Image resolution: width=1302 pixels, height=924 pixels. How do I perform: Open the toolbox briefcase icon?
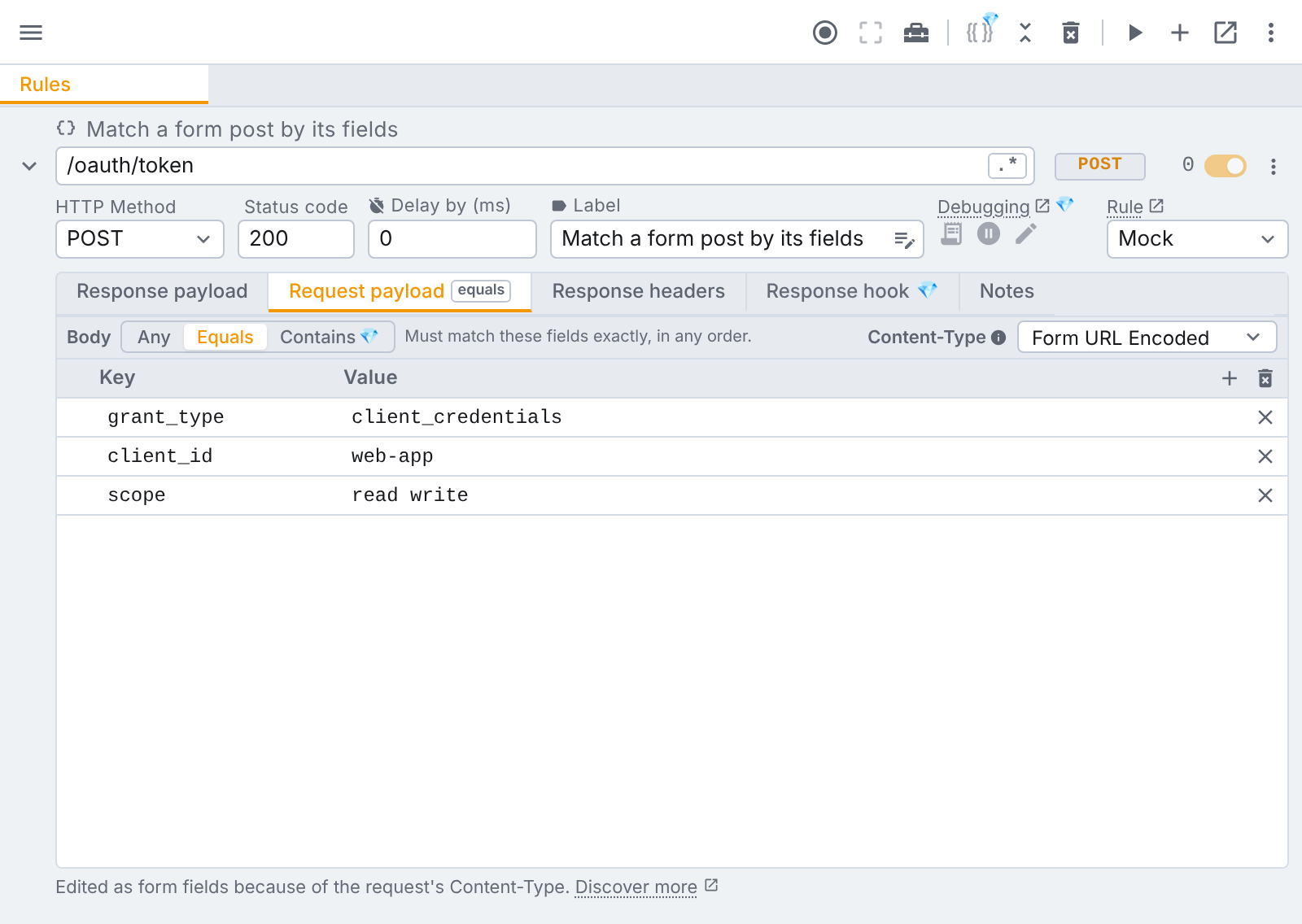[x=916, y=33]
